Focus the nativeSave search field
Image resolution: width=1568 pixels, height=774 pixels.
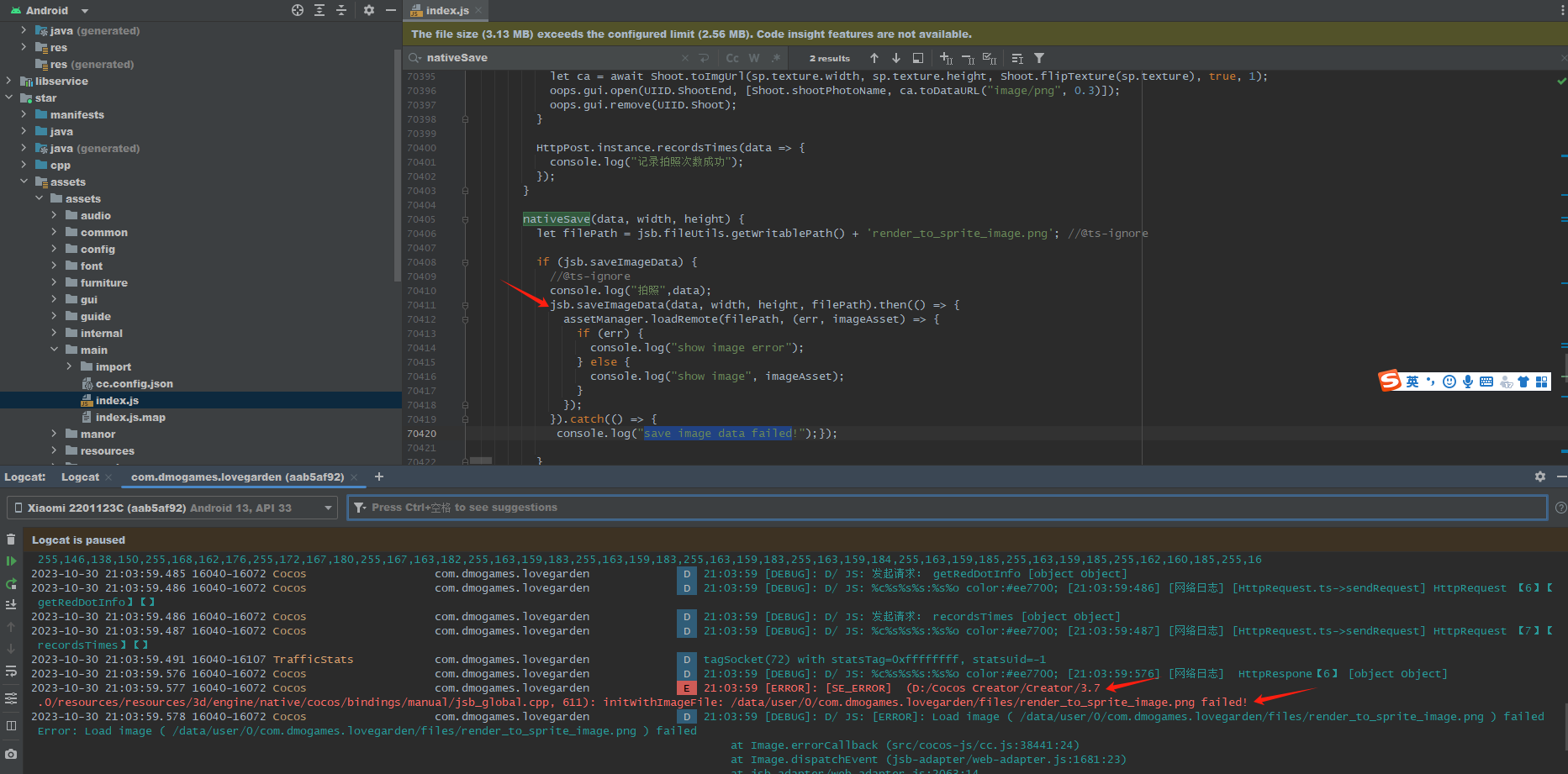tap(551, 58)
